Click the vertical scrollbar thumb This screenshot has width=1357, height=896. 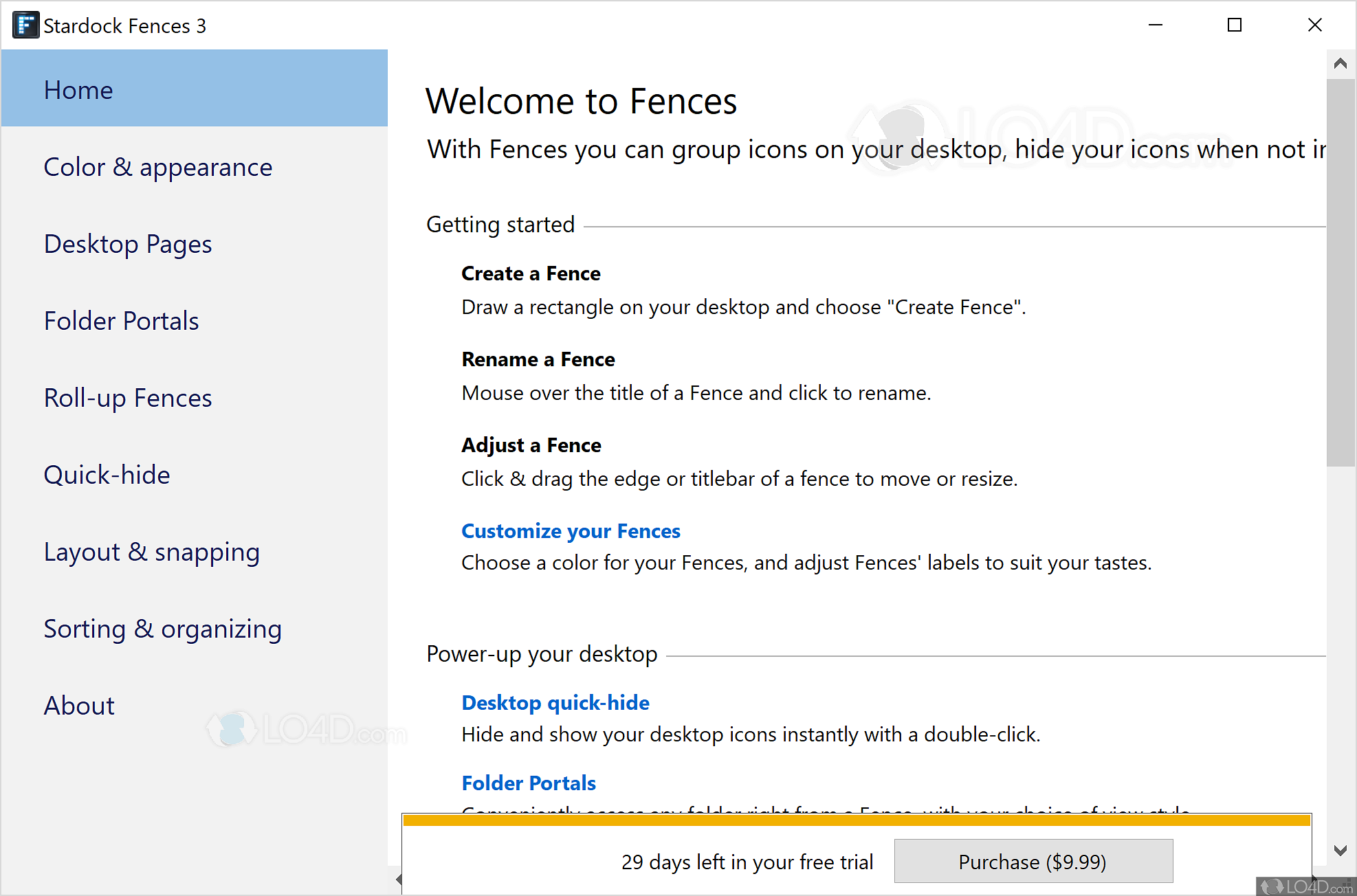pyautogui.click(x=1340, y=272)
